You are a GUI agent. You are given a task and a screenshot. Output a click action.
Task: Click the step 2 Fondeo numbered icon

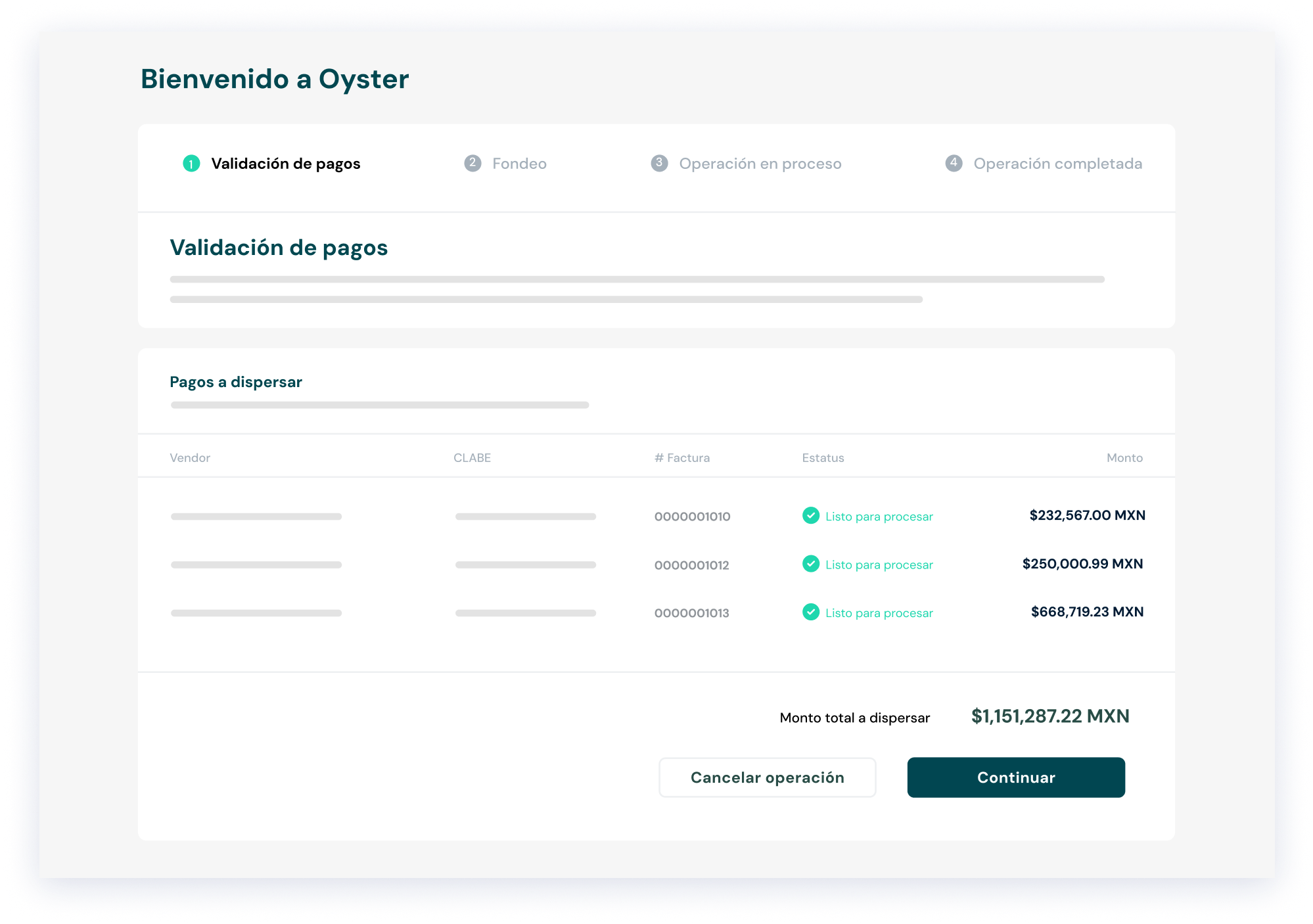click(x=473, y=164)
